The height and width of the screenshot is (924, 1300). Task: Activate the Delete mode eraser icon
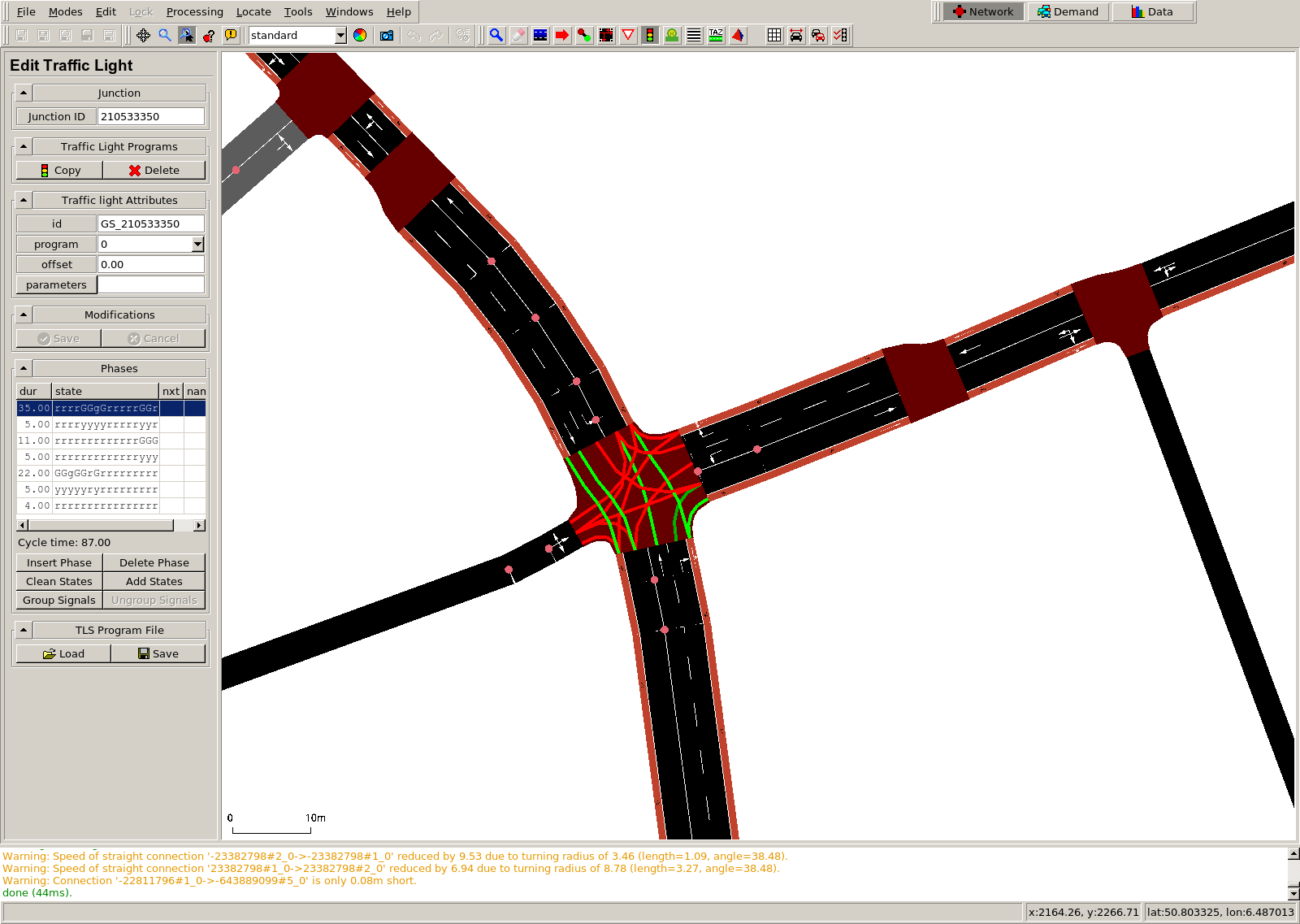point(518,35)
